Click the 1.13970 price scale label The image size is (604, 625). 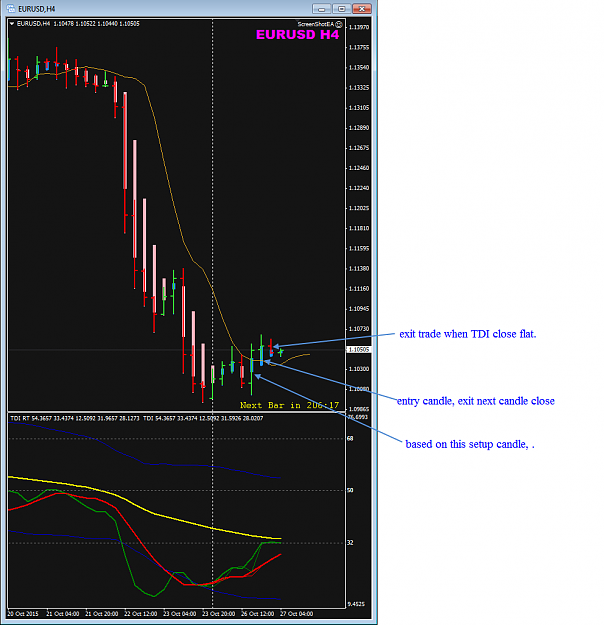(359, 27)
